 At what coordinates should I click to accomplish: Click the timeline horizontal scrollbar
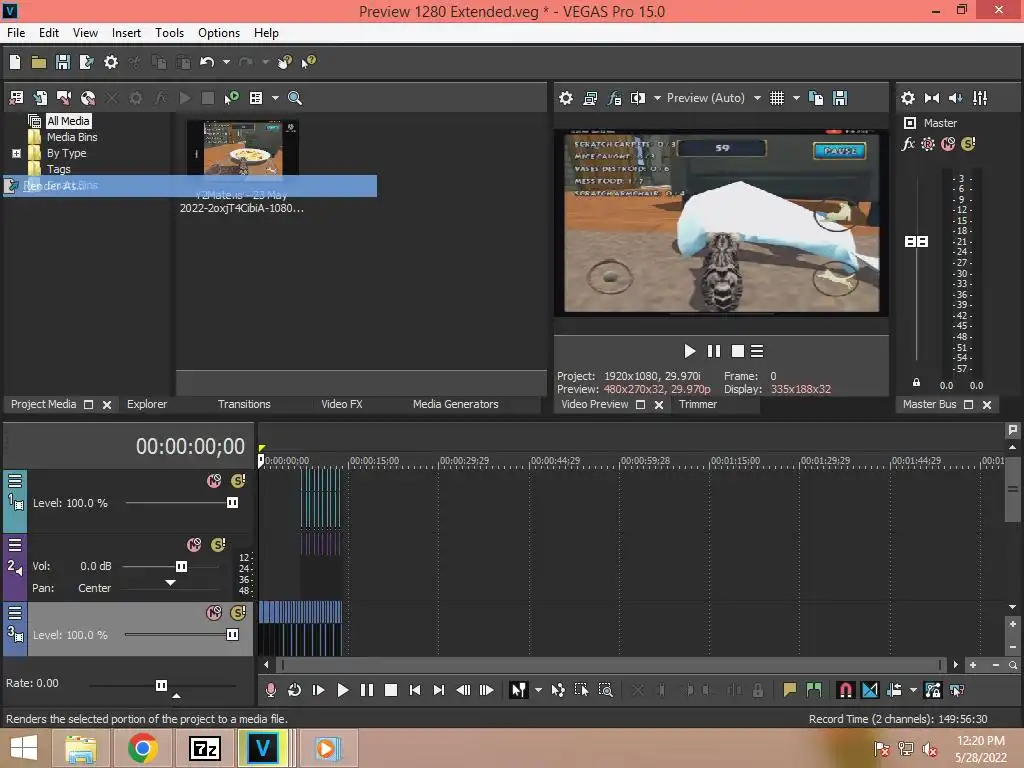(x=611, y=665)
